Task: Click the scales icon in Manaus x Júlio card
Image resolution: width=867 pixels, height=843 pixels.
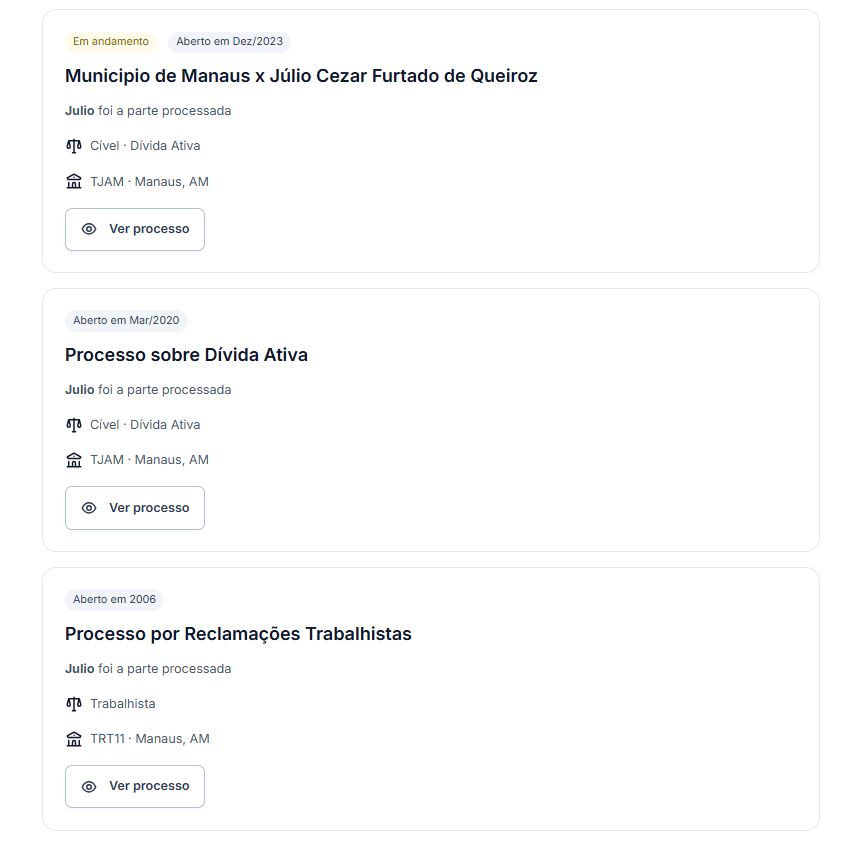Action: click(x=73, y=146)
